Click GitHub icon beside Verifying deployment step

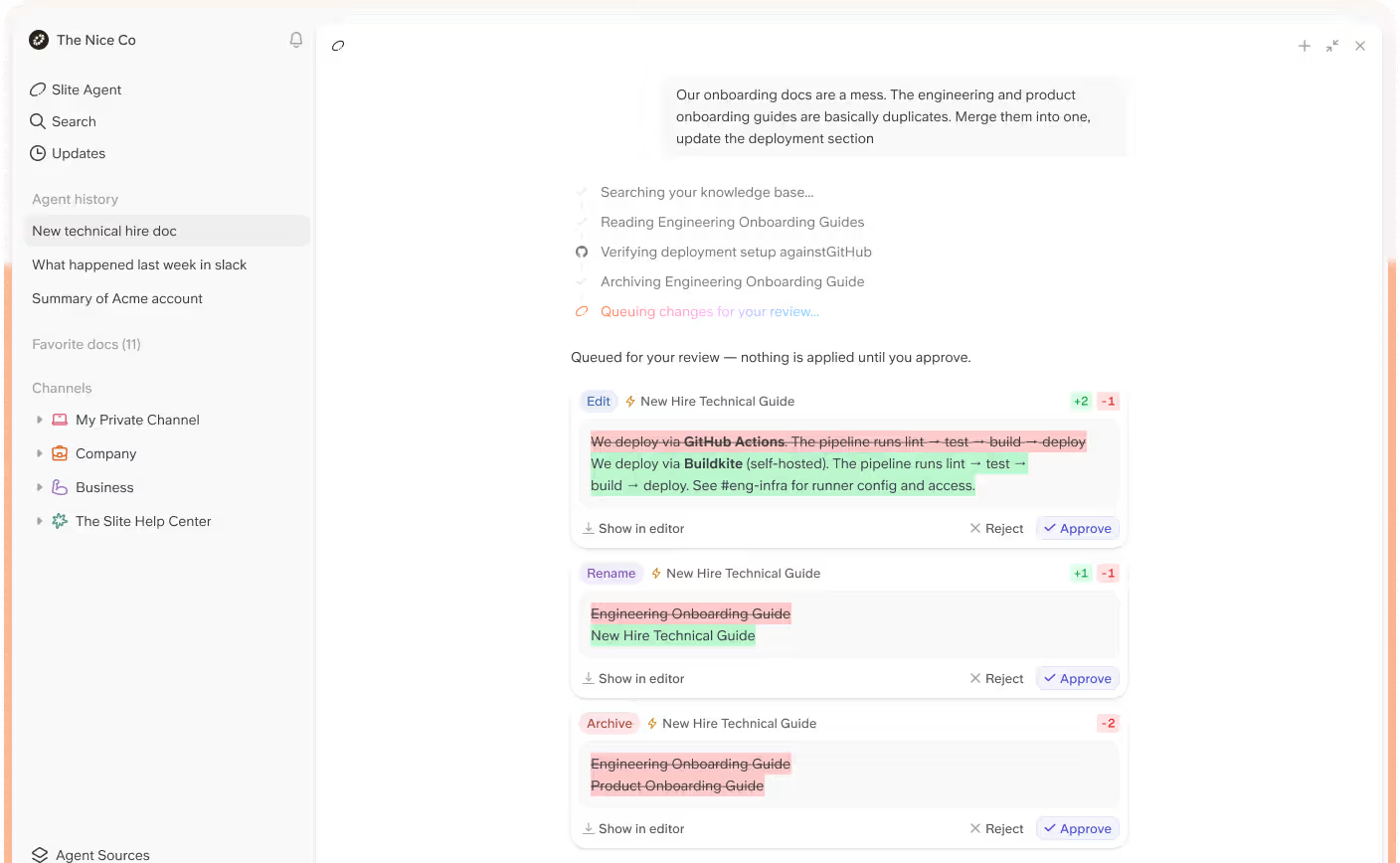coord(582,252)
